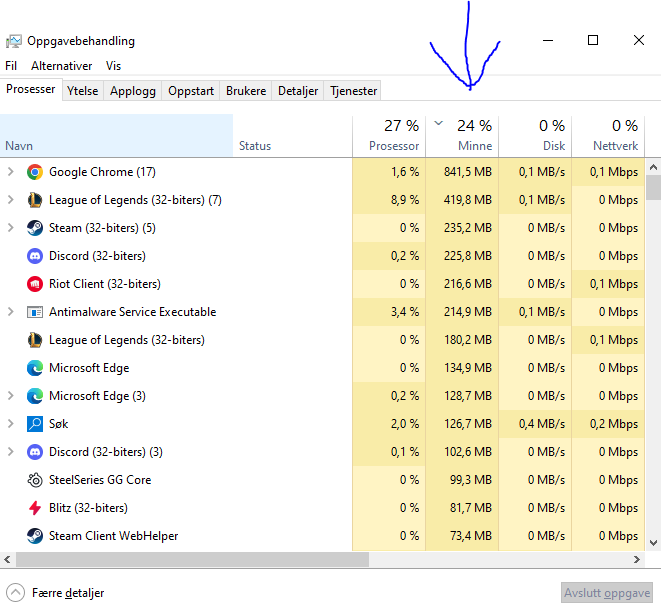Click the vertical scrollbar thumb
Screen dimensions: 661x615
click(x=653, y=187)
